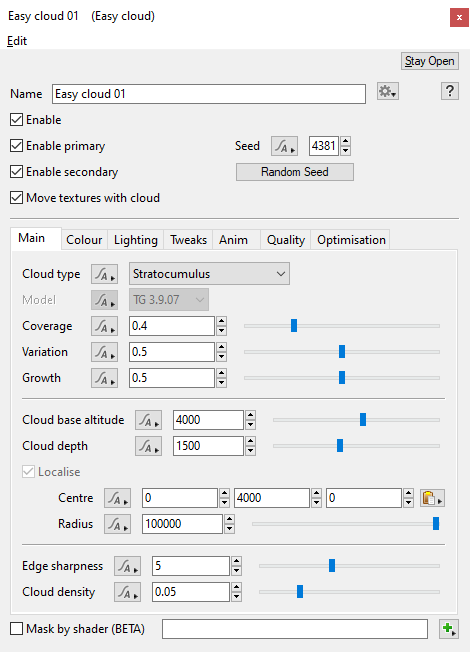Decrease Cloud depth with stepper down arrow
The width and height of the screenshot is (470, 652).
[250, 451]
